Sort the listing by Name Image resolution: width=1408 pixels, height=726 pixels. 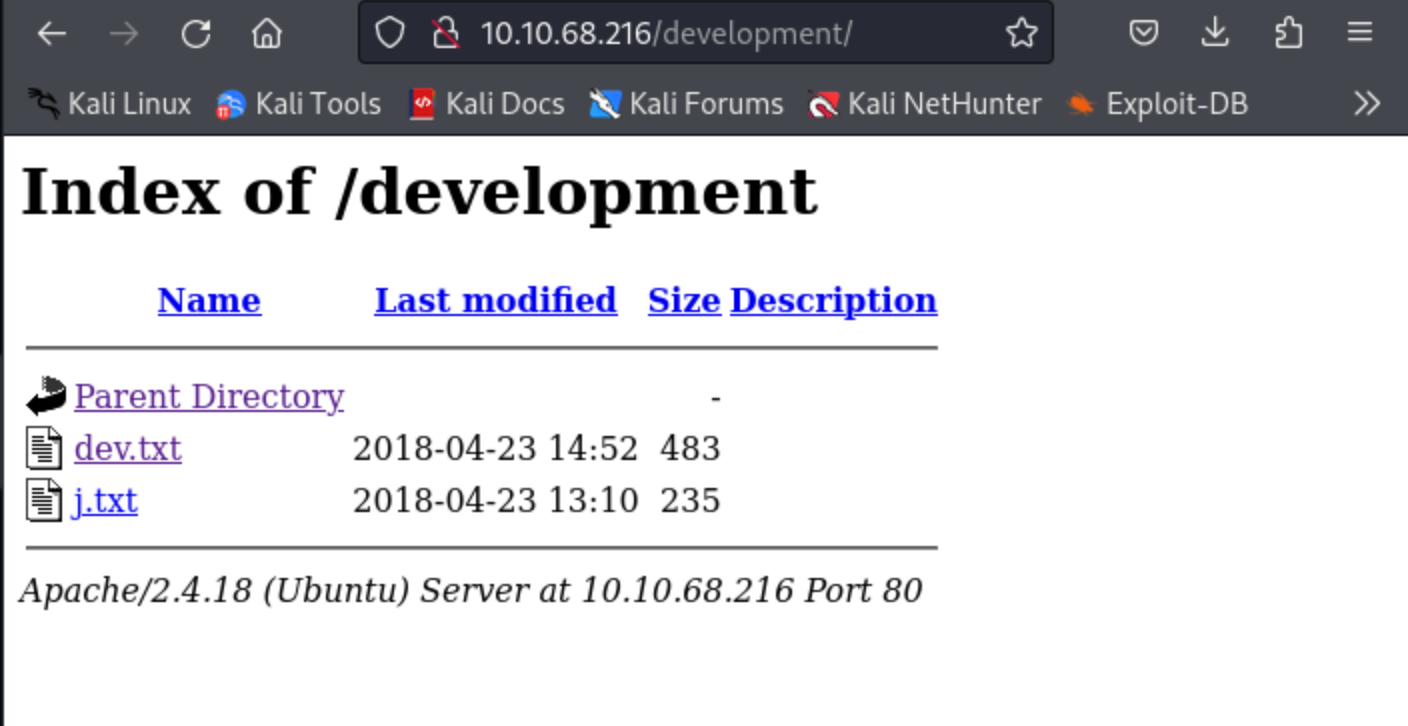(209, 300)
